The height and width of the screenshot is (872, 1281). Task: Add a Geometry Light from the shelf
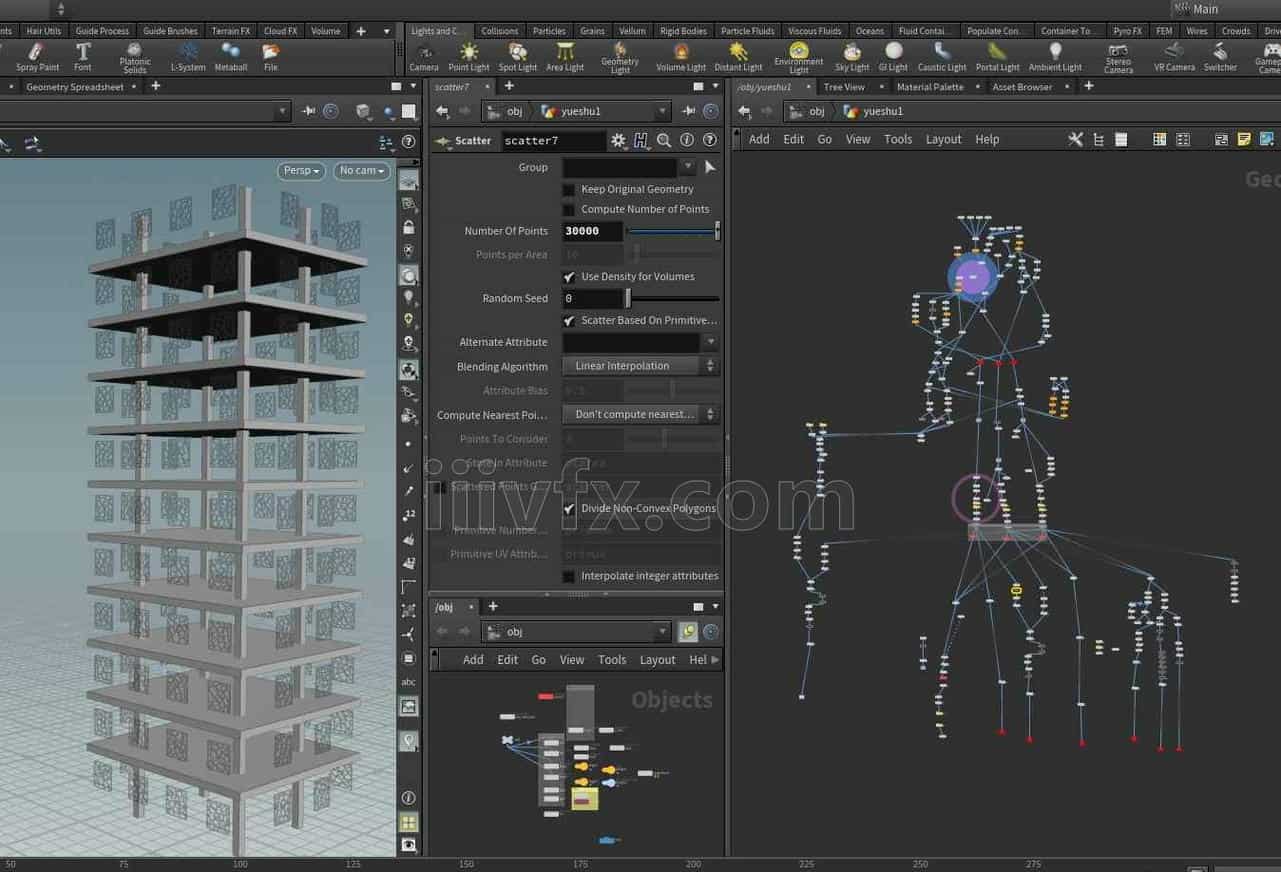tap(620, 58)
